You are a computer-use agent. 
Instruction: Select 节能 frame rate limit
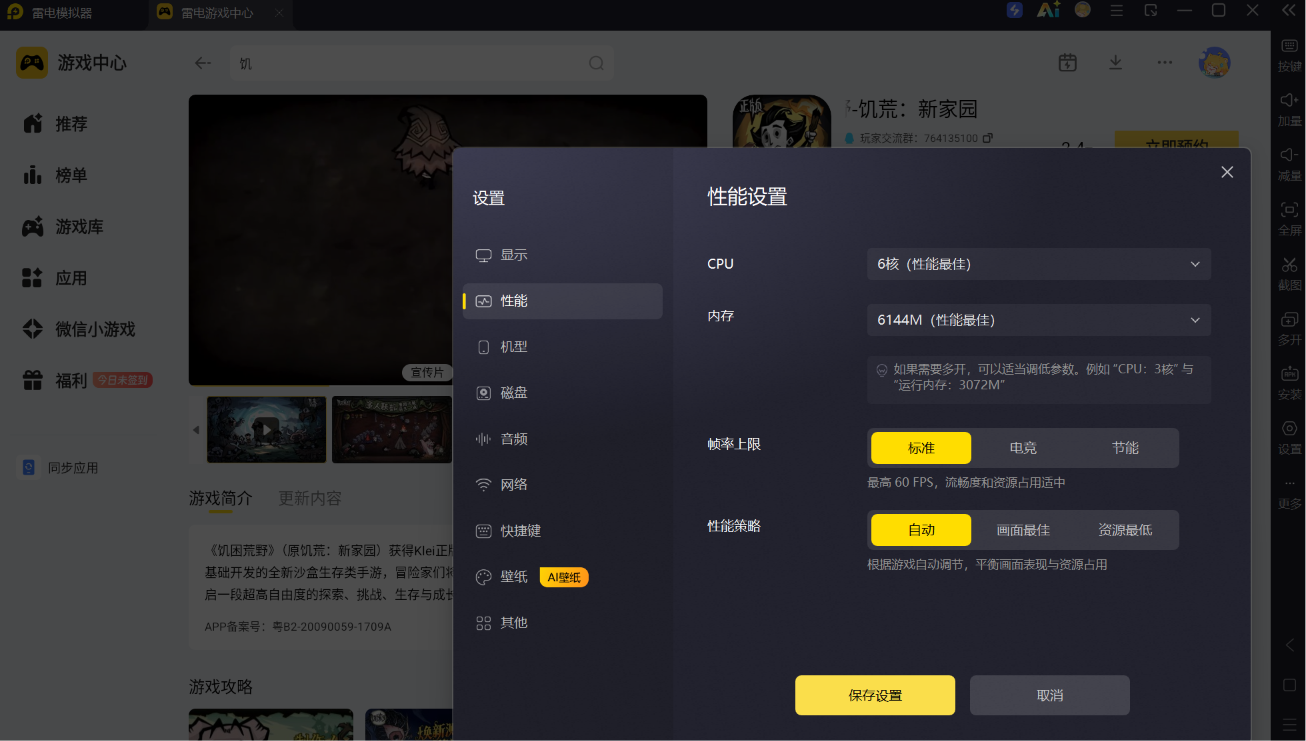click(x=1126, y=448)
